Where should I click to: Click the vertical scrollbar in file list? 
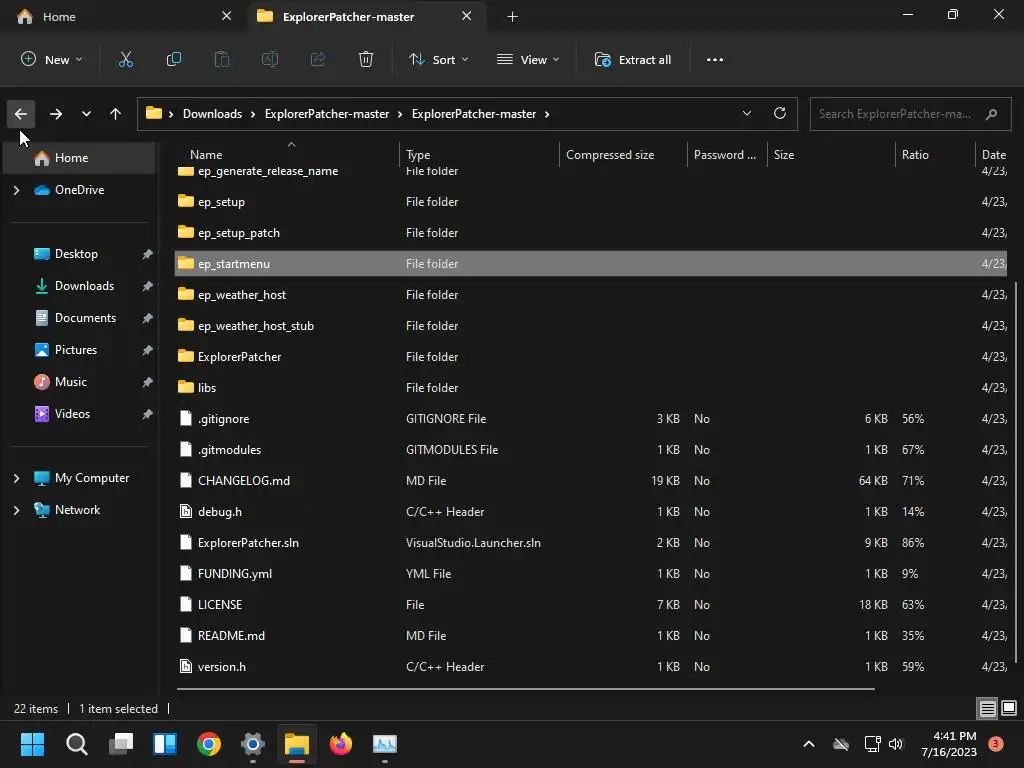click(x=1015, y=472)
